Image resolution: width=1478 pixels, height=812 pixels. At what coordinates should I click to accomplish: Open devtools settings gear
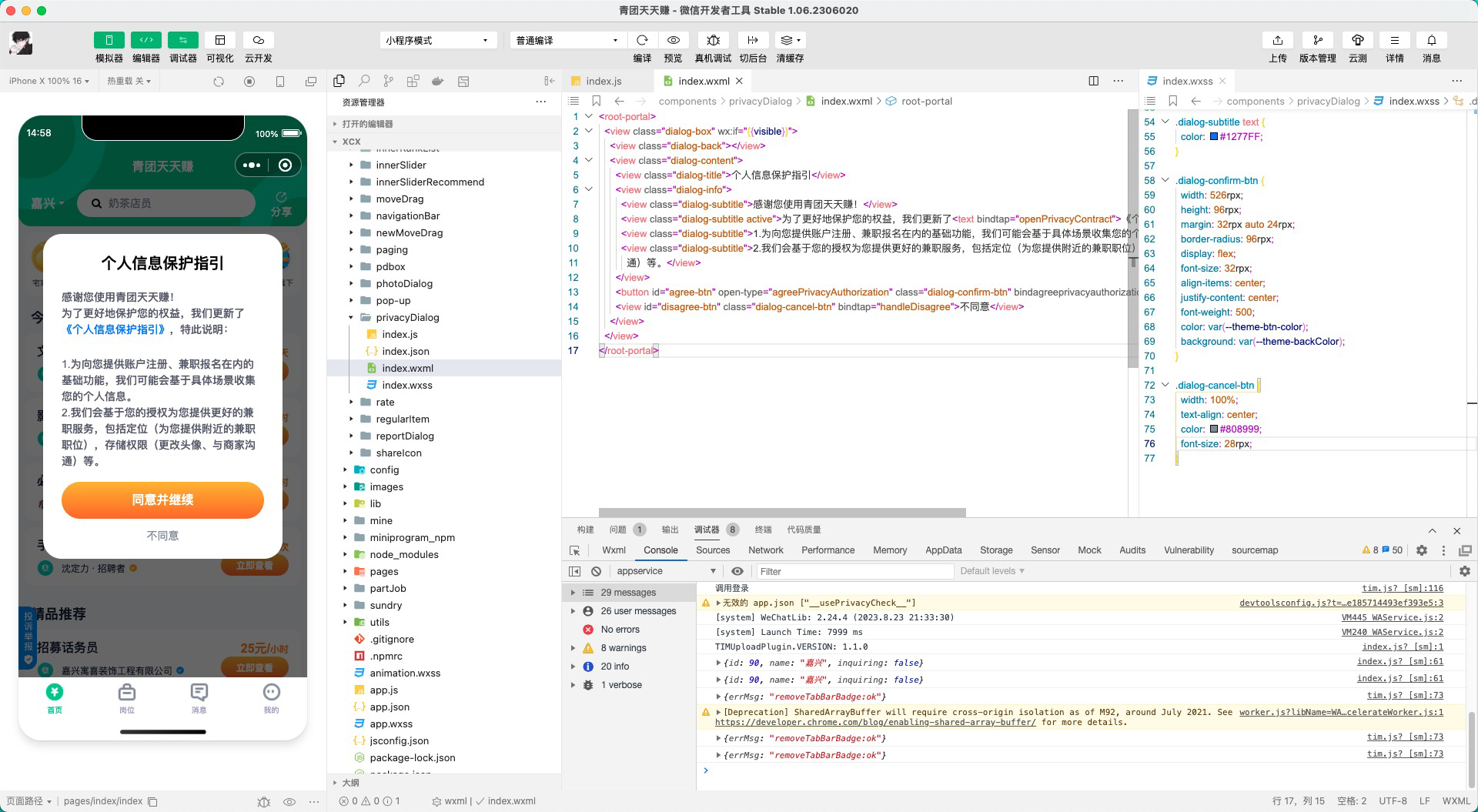tap(1422, 550)
